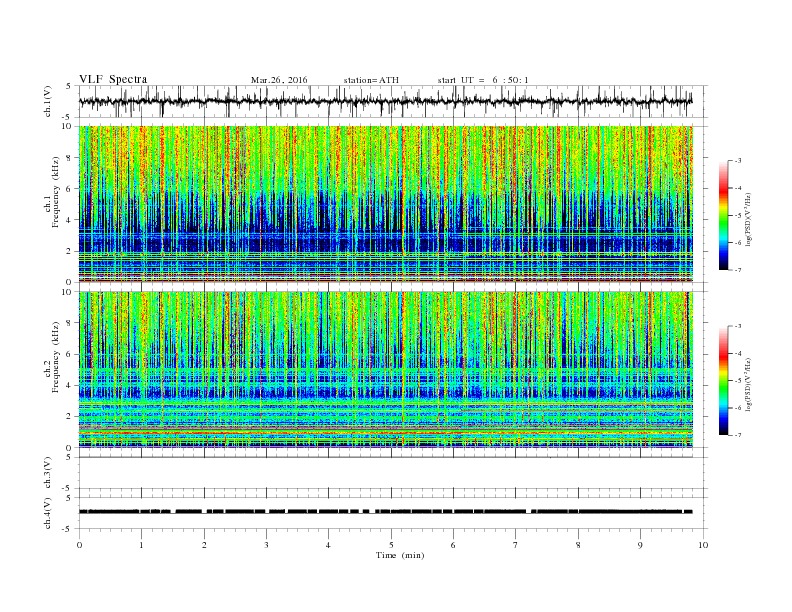Click time axis tick label "8"
The height and width of the screenshot is (612, 792).
pos(578,545)
